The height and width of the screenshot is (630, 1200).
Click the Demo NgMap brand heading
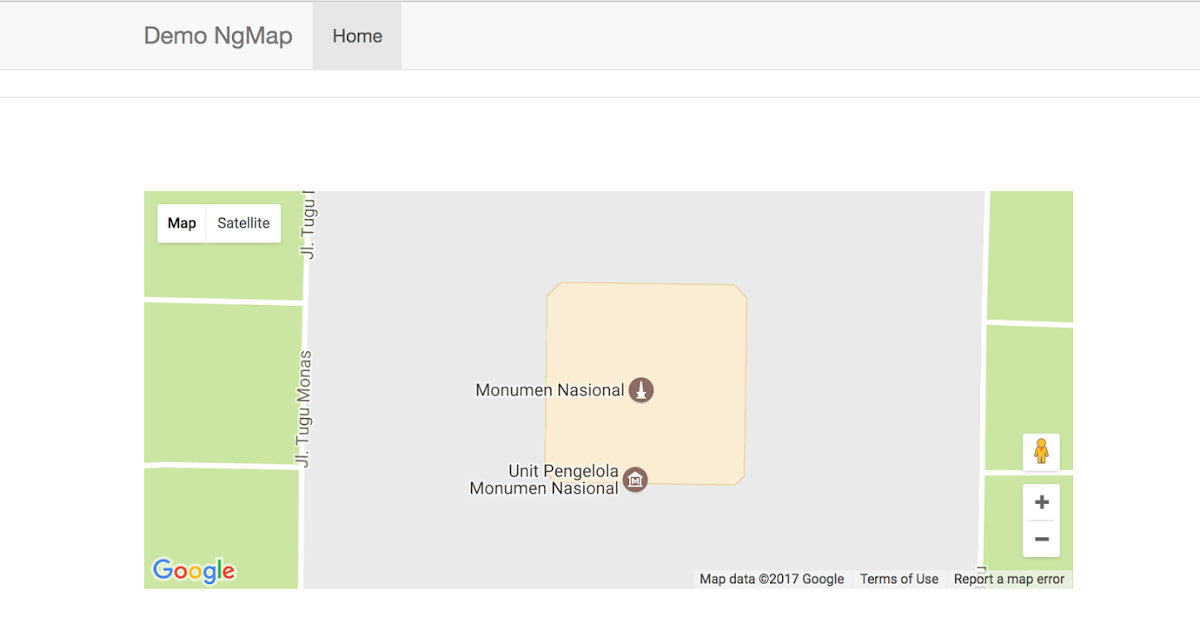click(218, 35)
